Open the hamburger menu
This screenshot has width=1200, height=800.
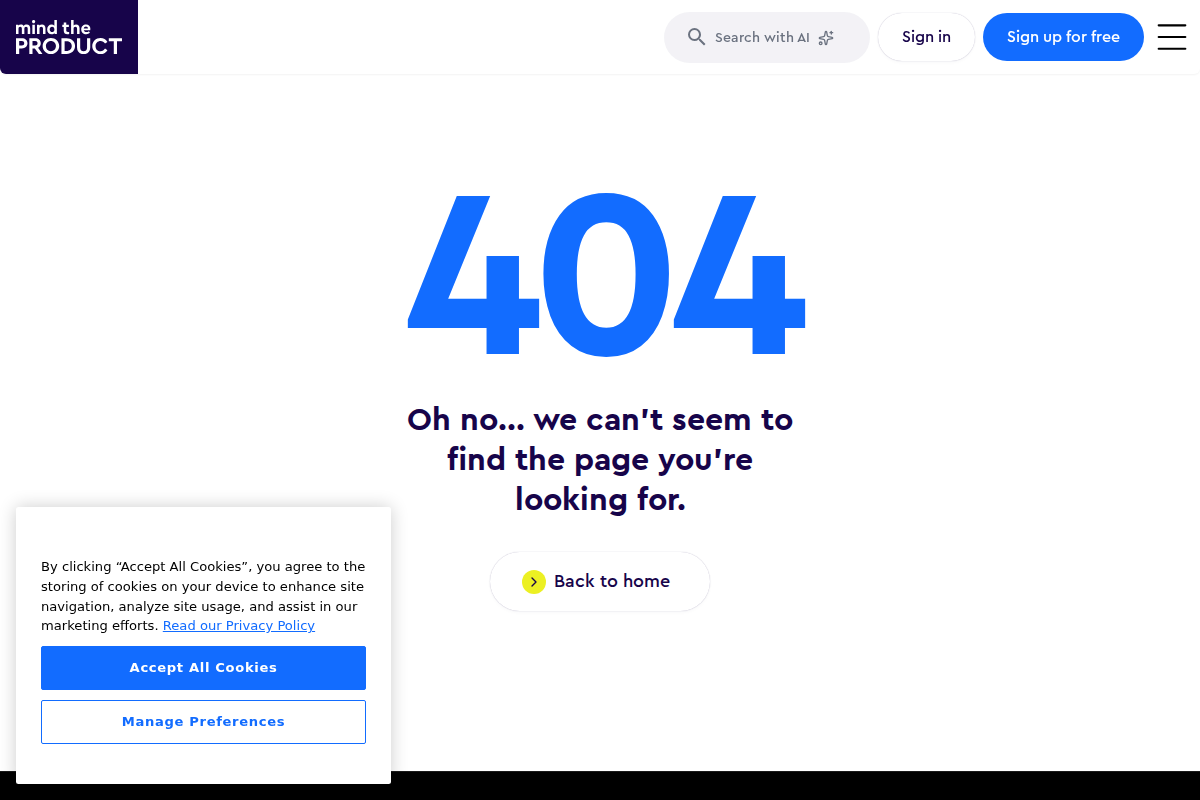1172,37
